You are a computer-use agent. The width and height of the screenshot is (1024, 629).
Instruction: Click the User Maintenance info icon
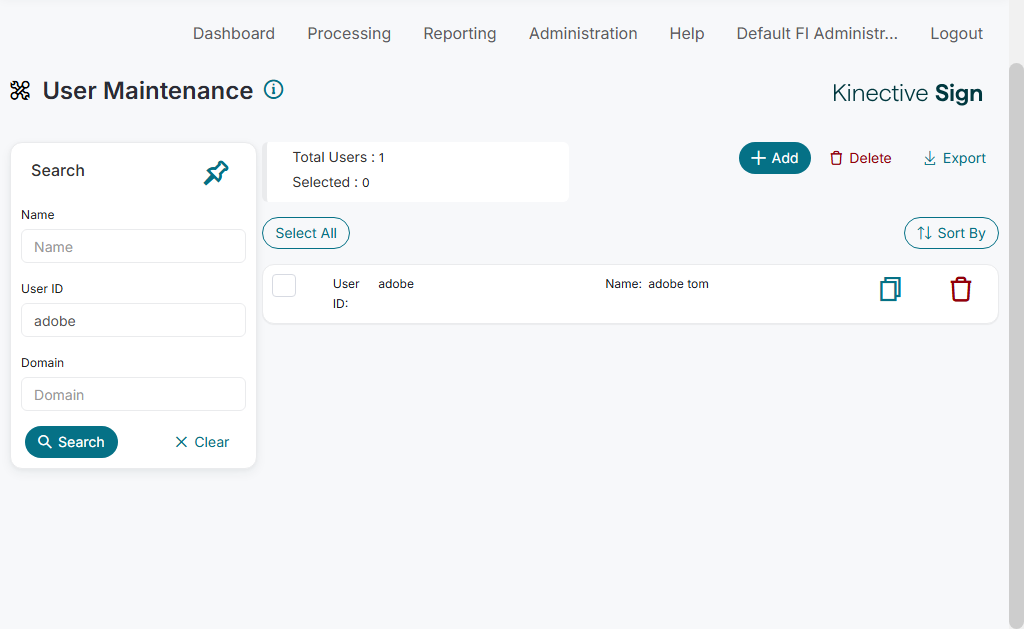pos(274,89)
